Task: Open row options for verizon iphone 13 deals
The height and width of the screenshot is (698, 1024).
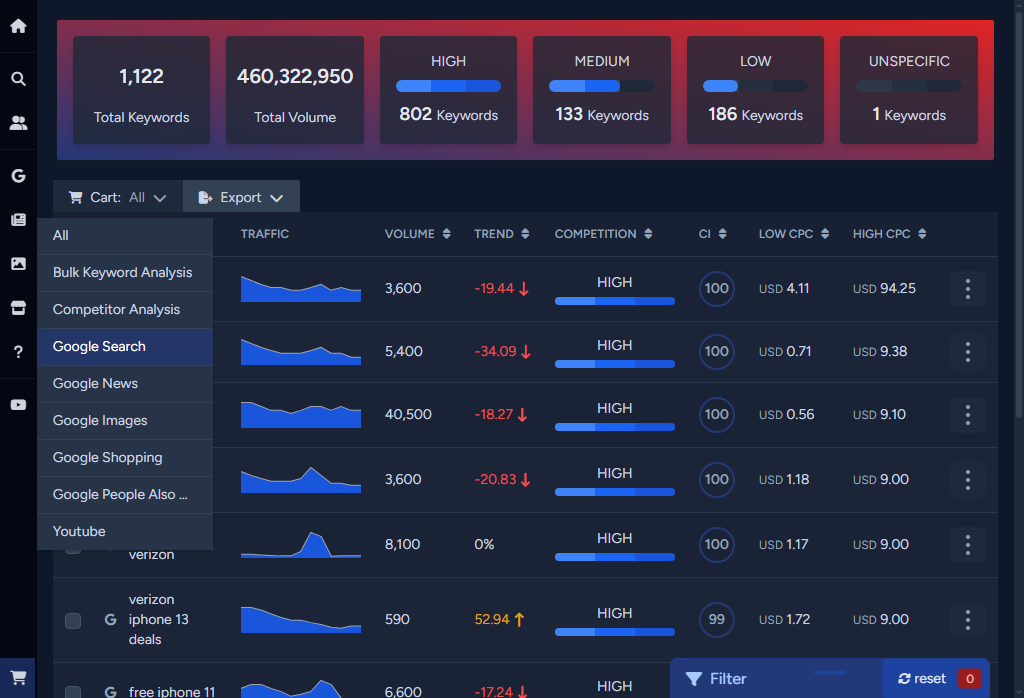Action: tap(967, 620)
